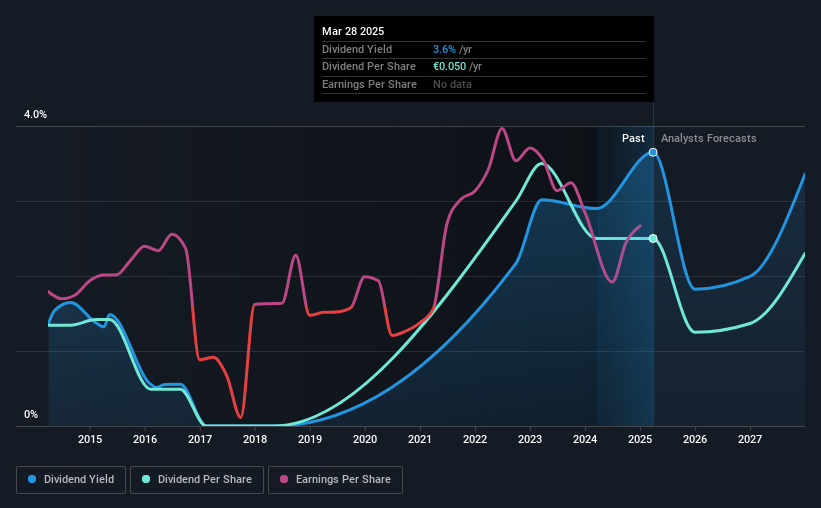Screen dimensions: 821x508
Task: Click the 2024 x-axis label
Action: pyautogui.click(x=585, y=439)
